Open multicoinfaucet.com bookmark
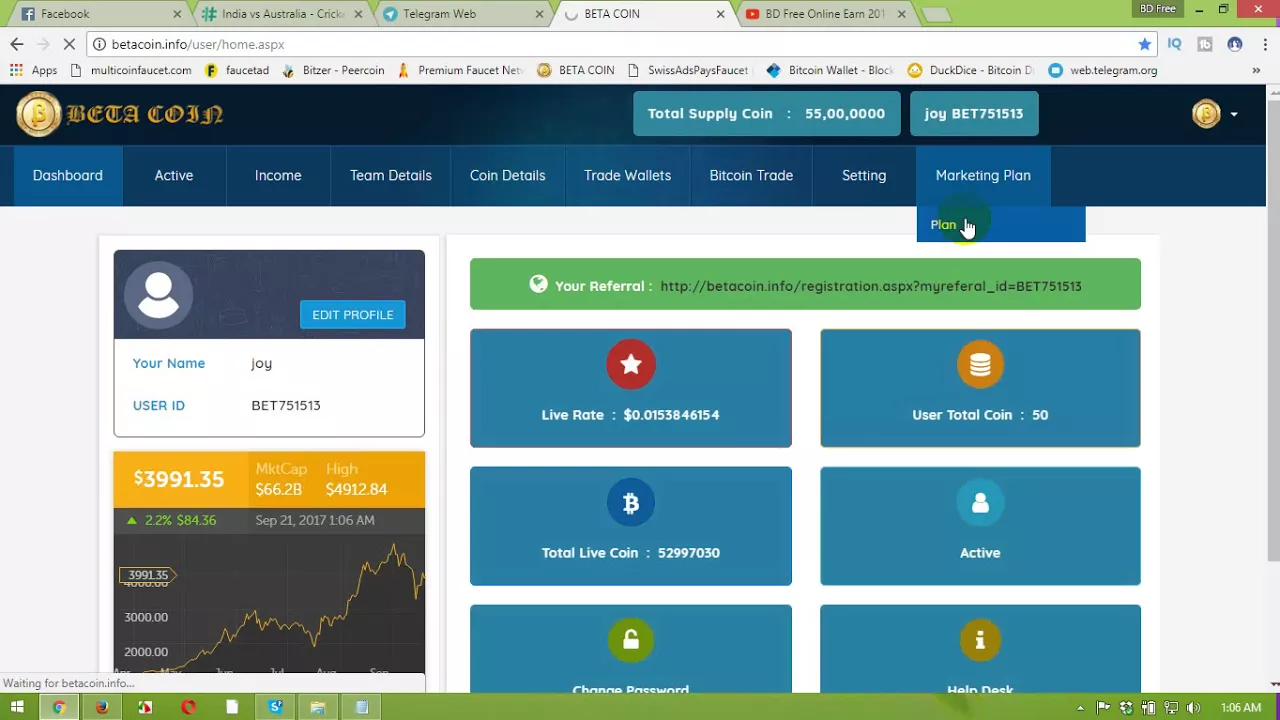 click(x=131, y=70)
